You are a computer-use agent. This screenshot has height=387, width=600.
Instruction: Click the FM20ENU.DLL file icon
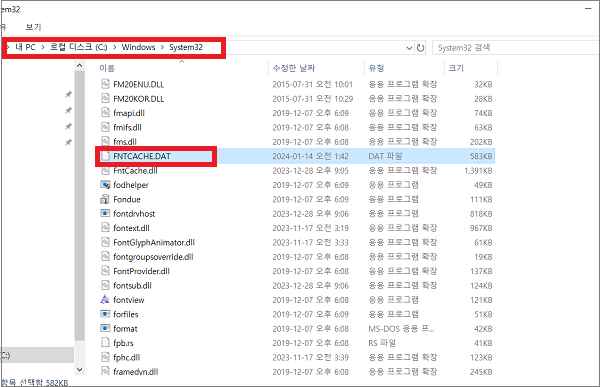(105, 84)
